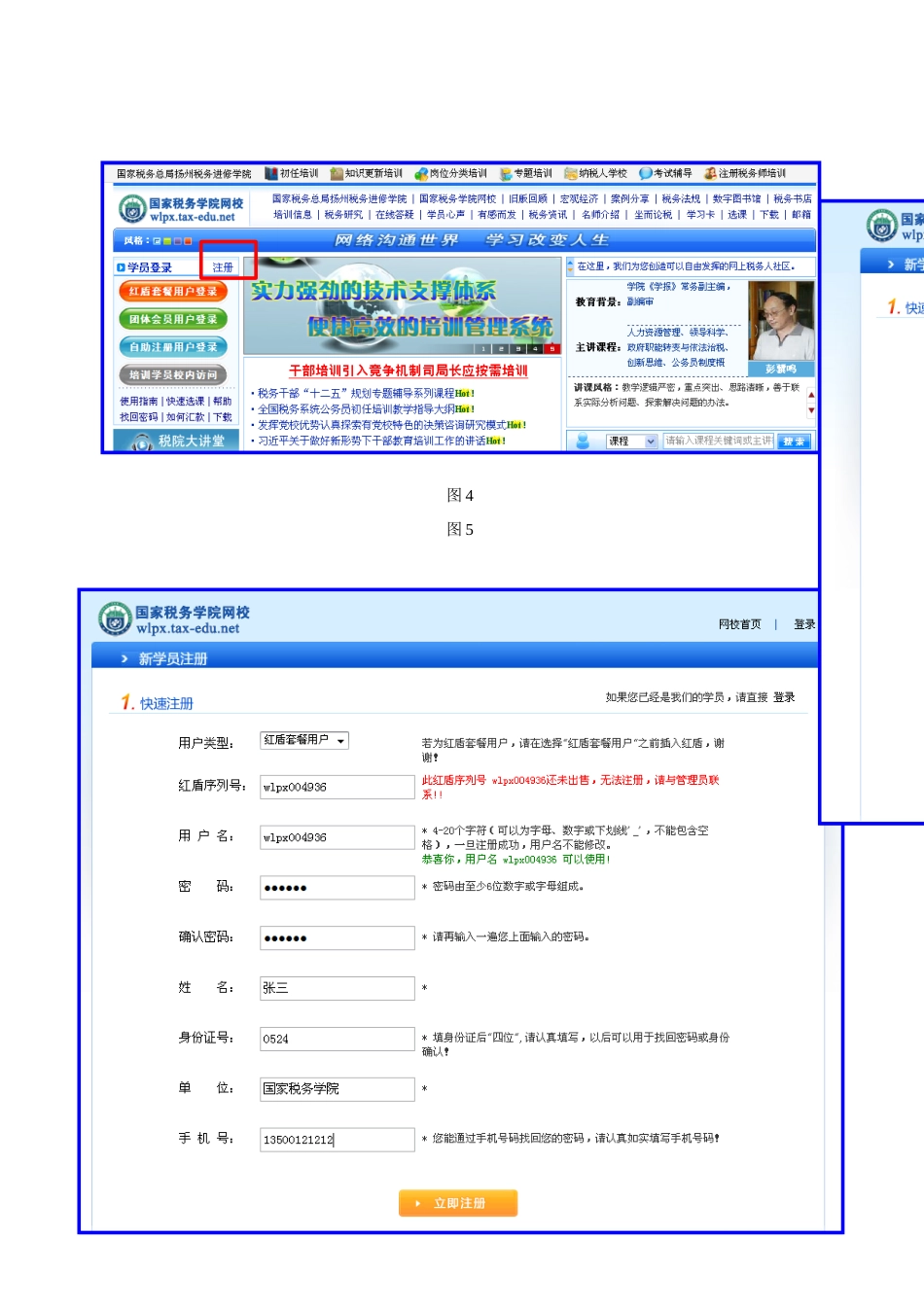Click the 身份证号 field containing 0524

(x=338, y=1039)
